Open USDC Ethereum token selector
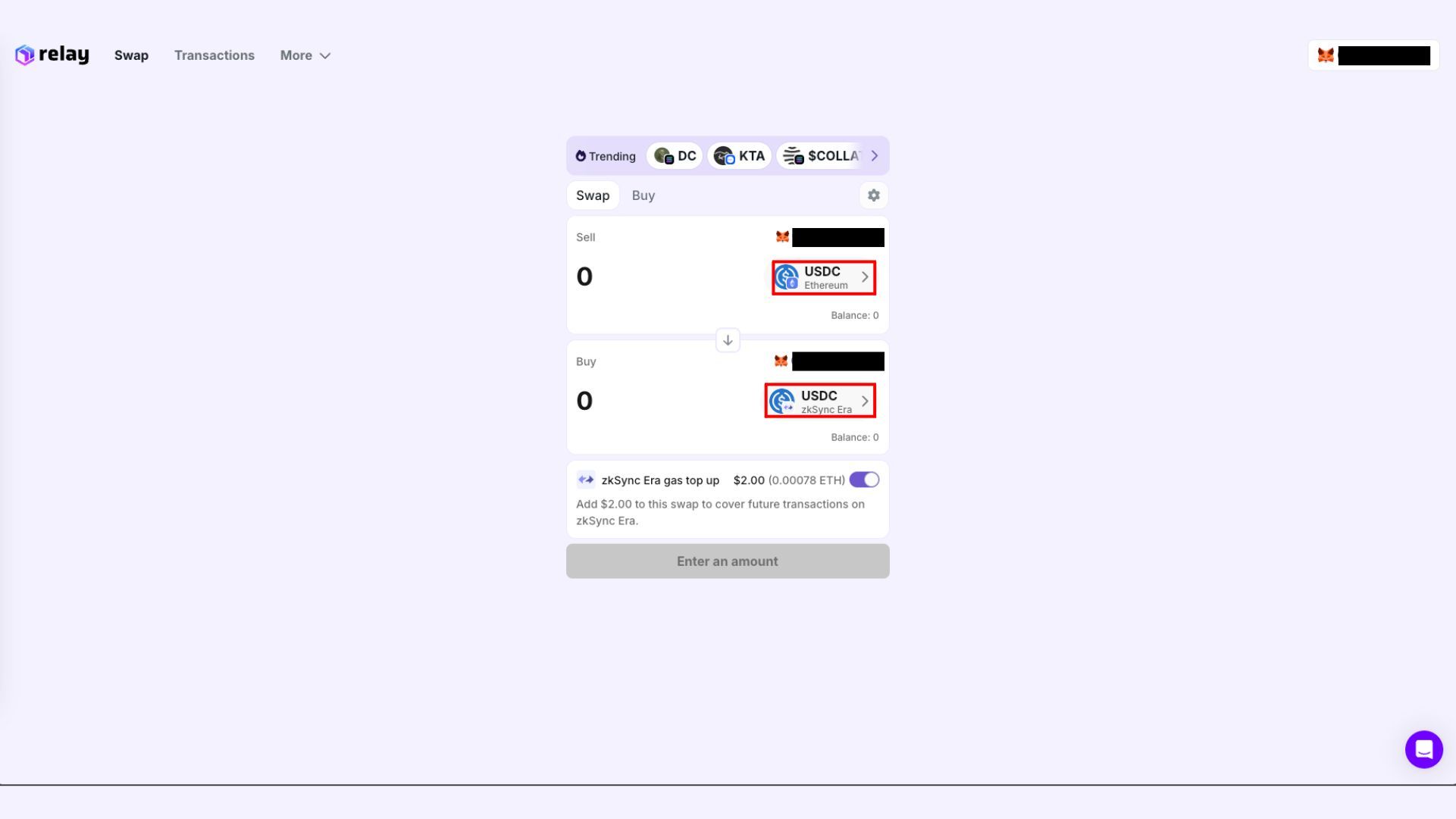This screenshot has height=819, width=1456. 824,277
